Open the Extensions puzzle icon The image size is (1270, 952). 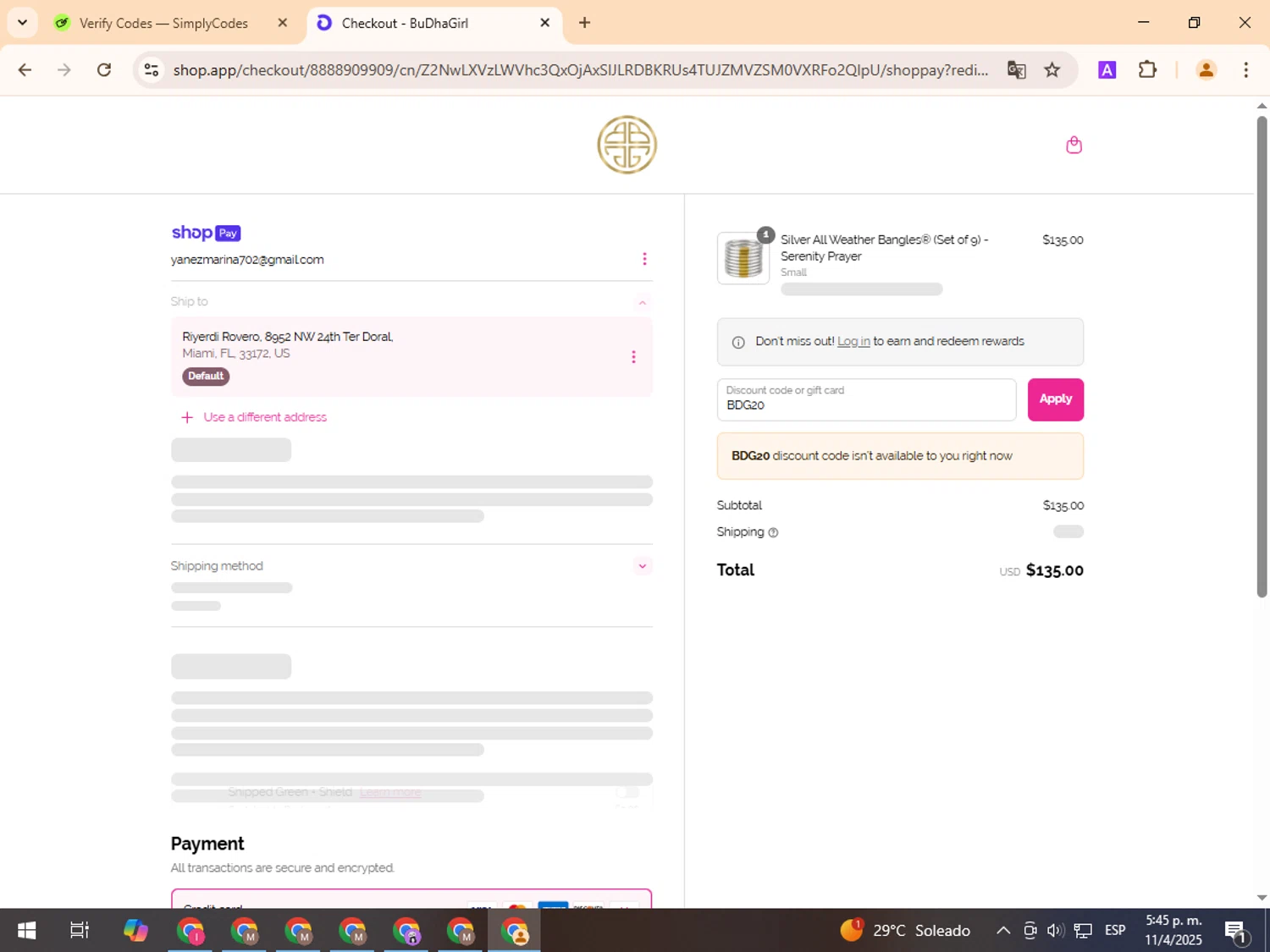1147,69
